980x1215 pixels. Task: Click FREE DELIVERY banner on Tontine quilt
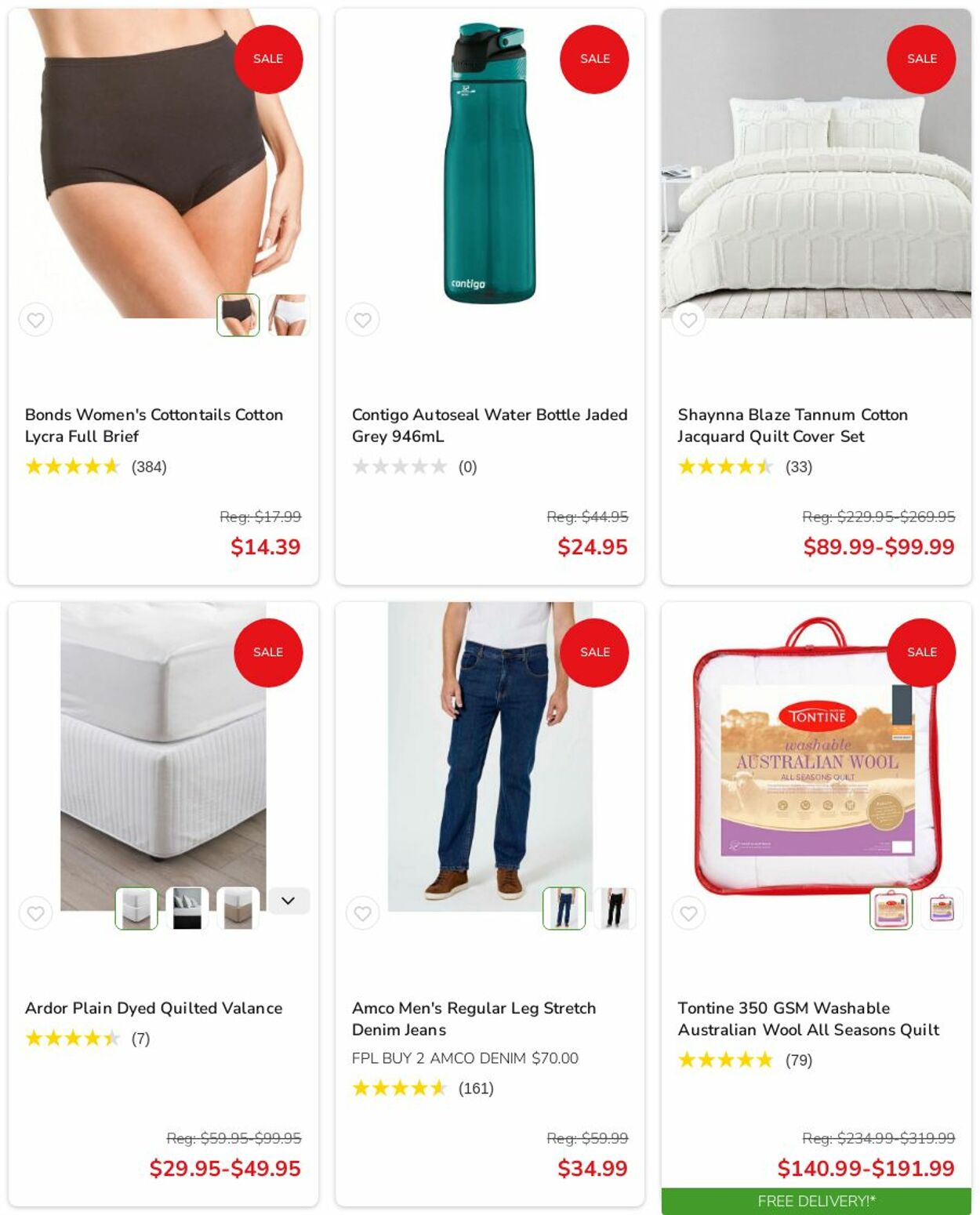tap(816, 1201)
